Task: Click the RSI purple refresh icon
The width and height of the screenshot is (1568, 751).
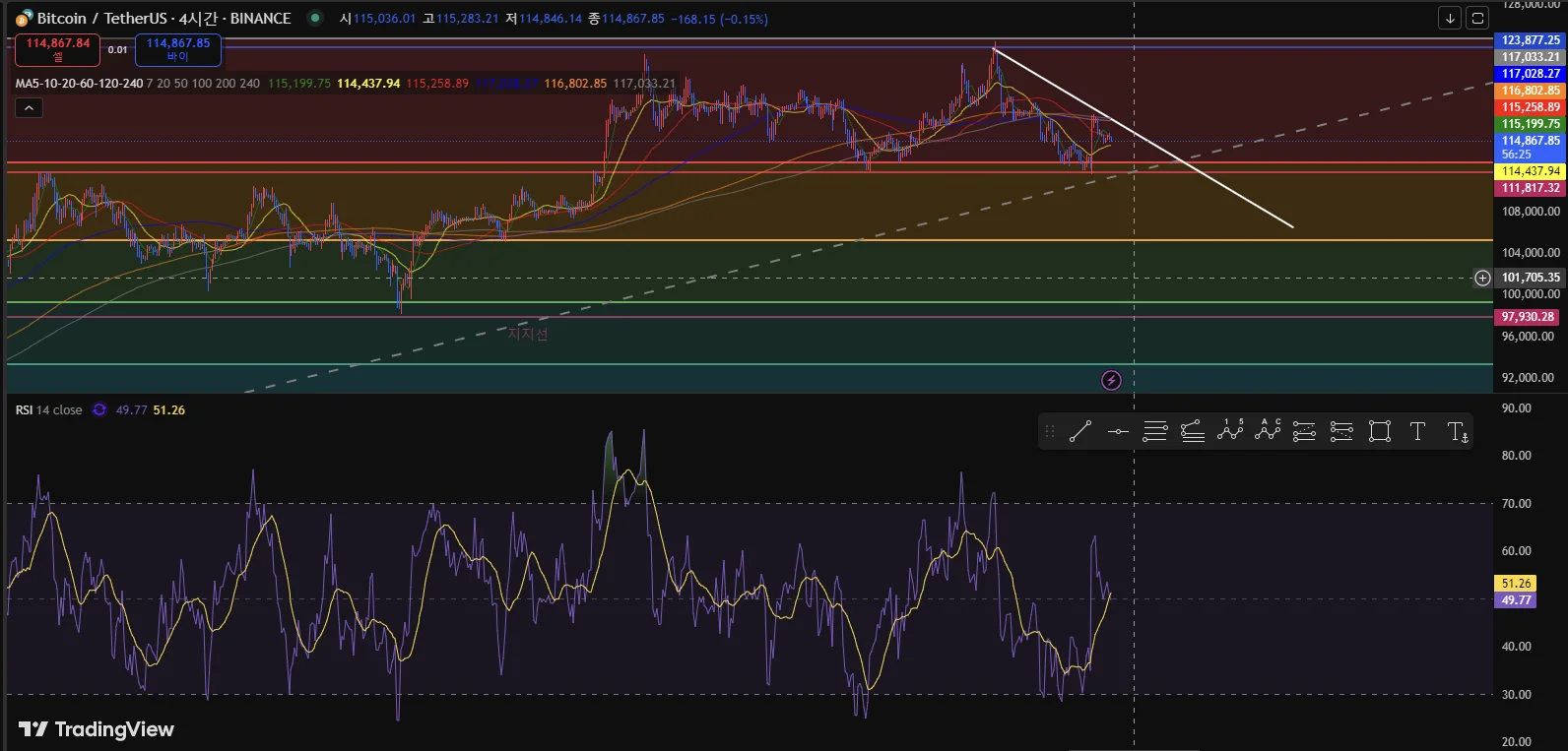Action: (99, 409)
